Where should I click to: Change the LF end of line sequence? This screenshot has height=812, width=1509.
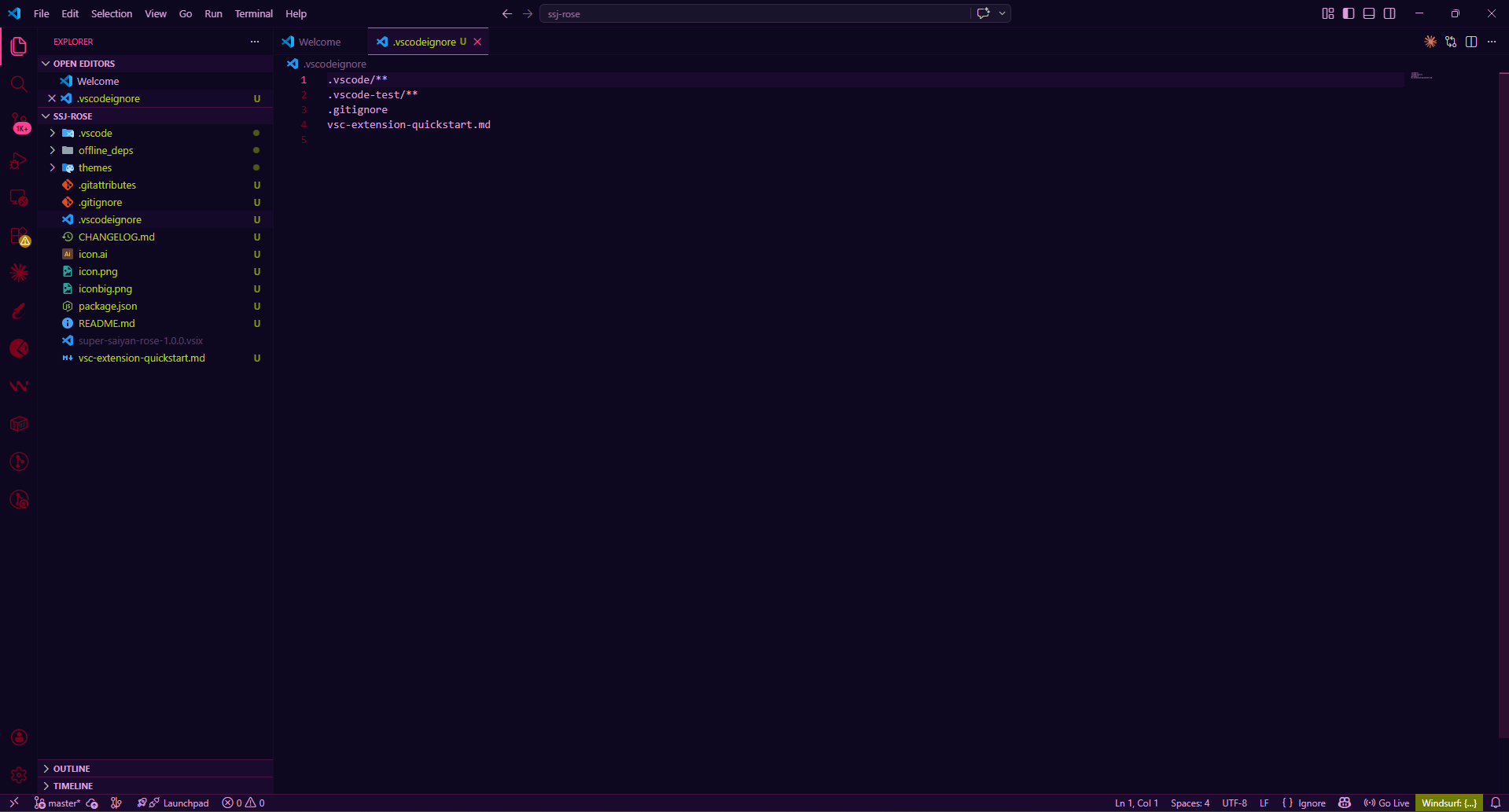(x=1264, y=803)
